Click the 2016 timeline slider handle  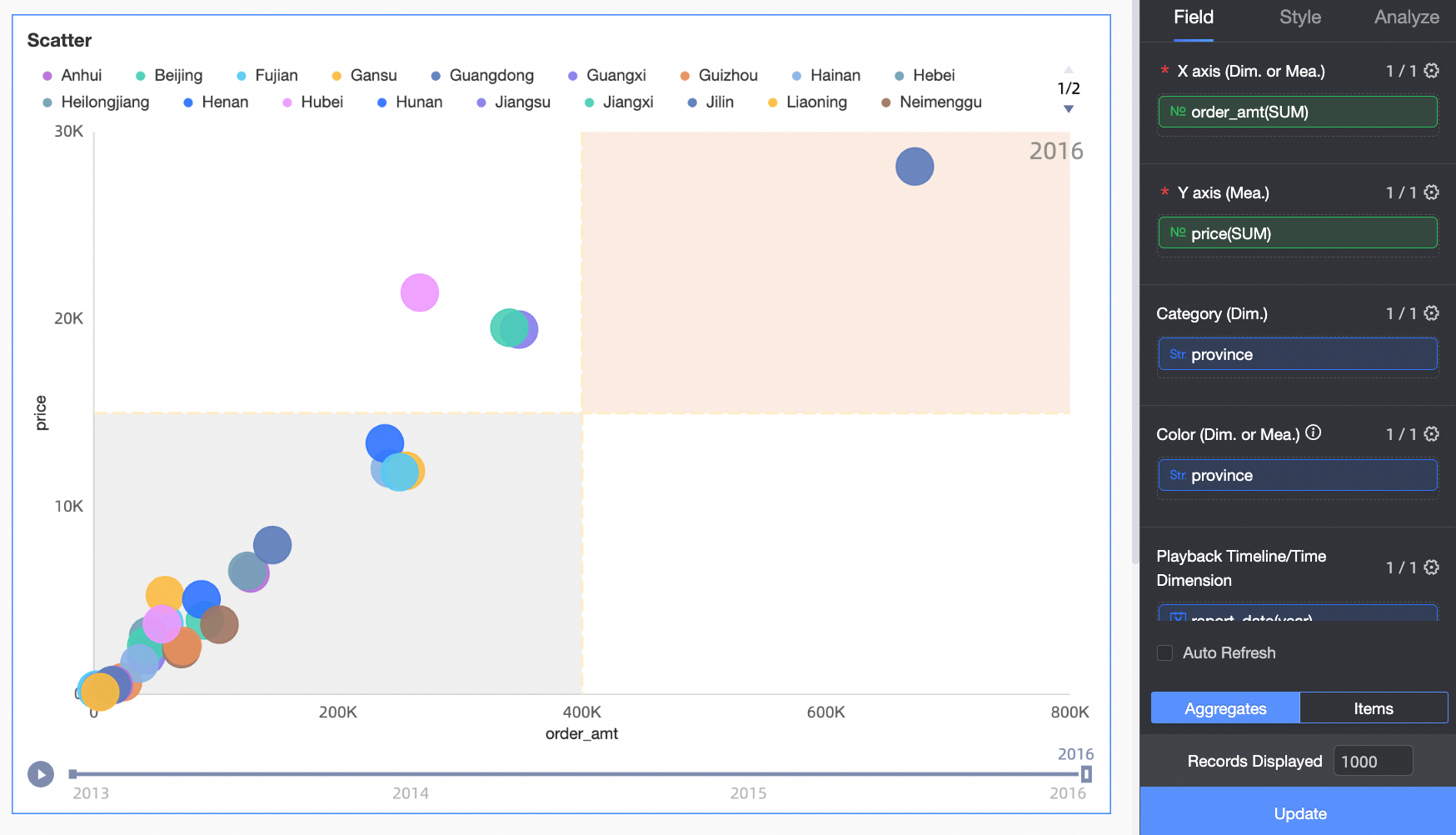tap(1086, 774)
